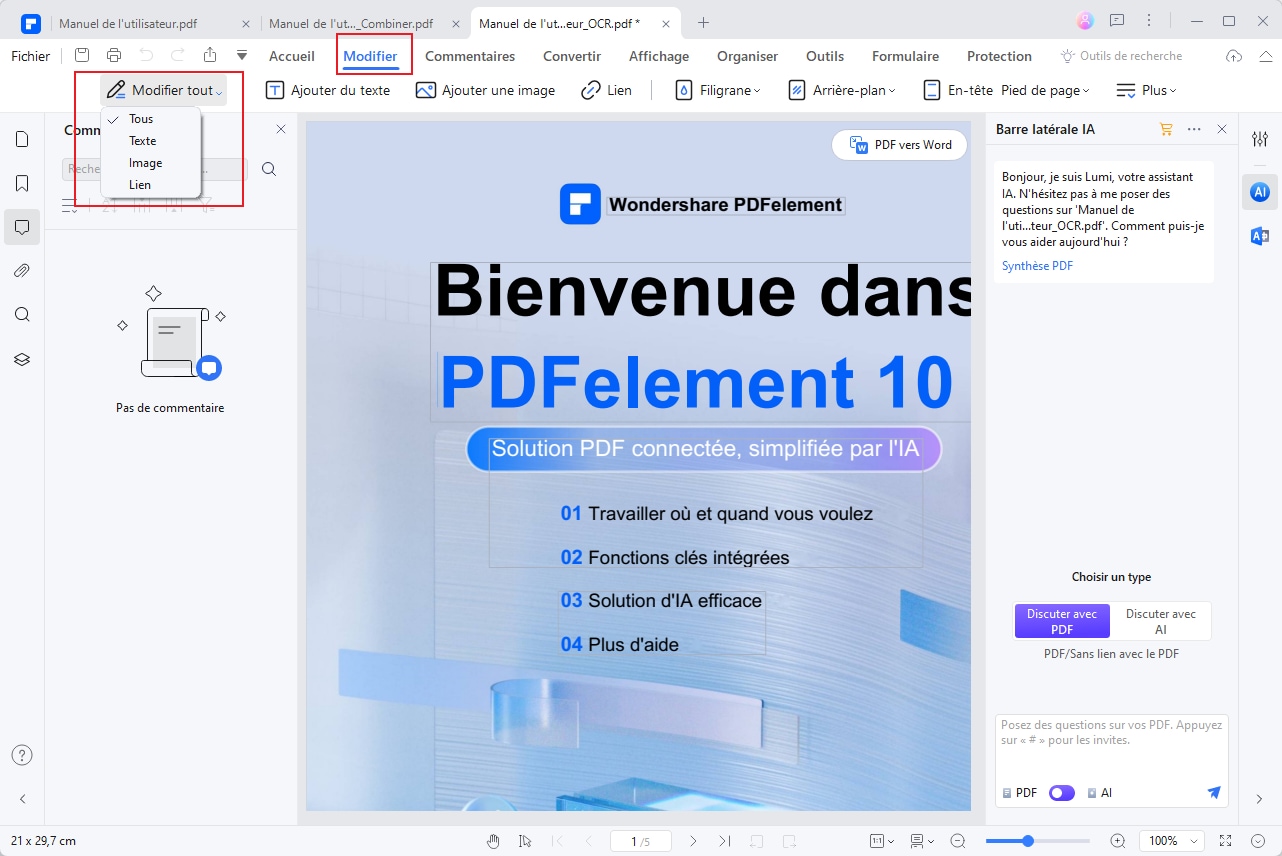Click the zoom out minus button
Screen dimensions: 1282x856
958,841
